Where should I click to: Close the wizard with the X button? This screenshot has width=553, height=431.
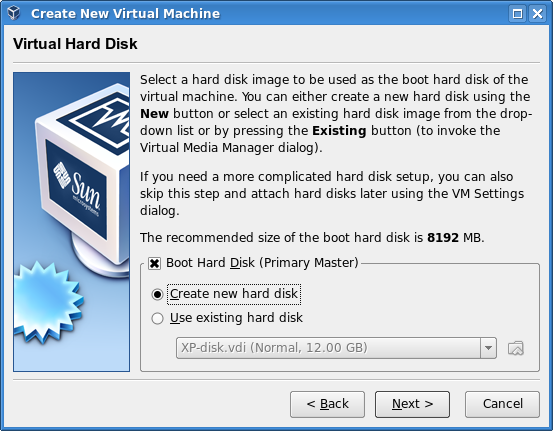coord(537,14)
